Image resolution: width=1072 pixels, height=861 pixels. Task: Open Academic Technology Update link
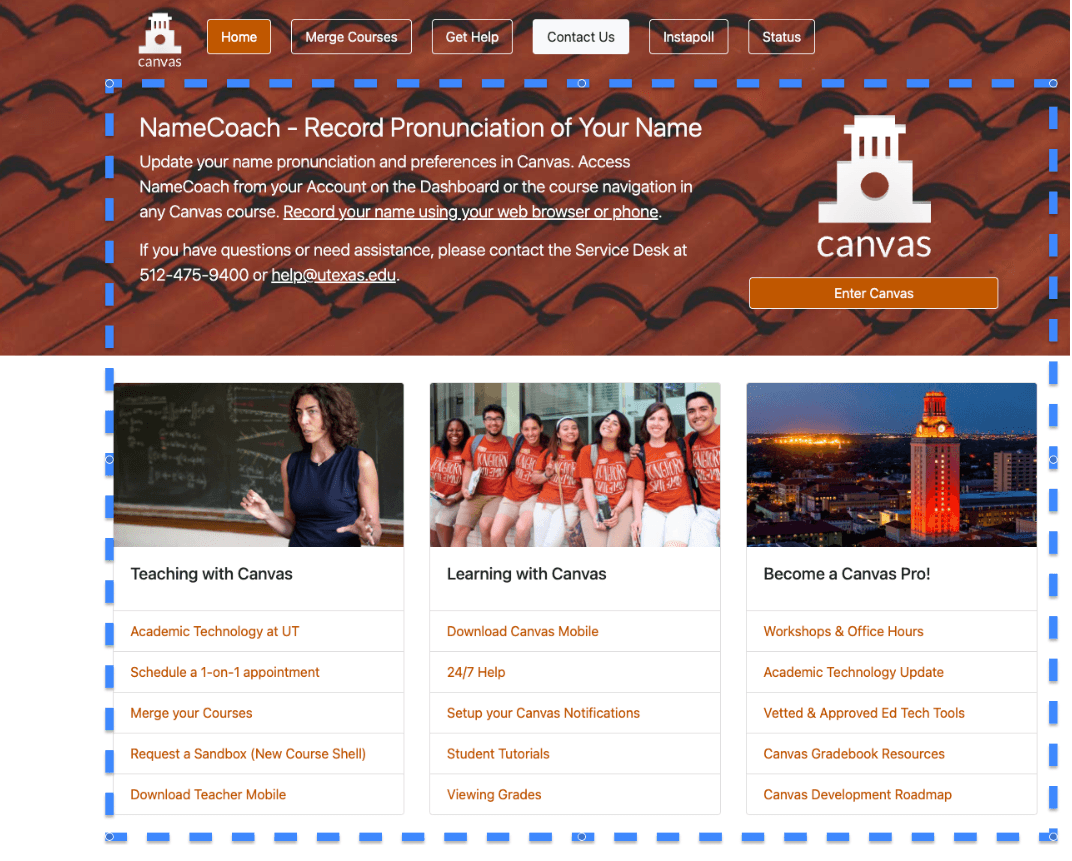pos(854,672)
